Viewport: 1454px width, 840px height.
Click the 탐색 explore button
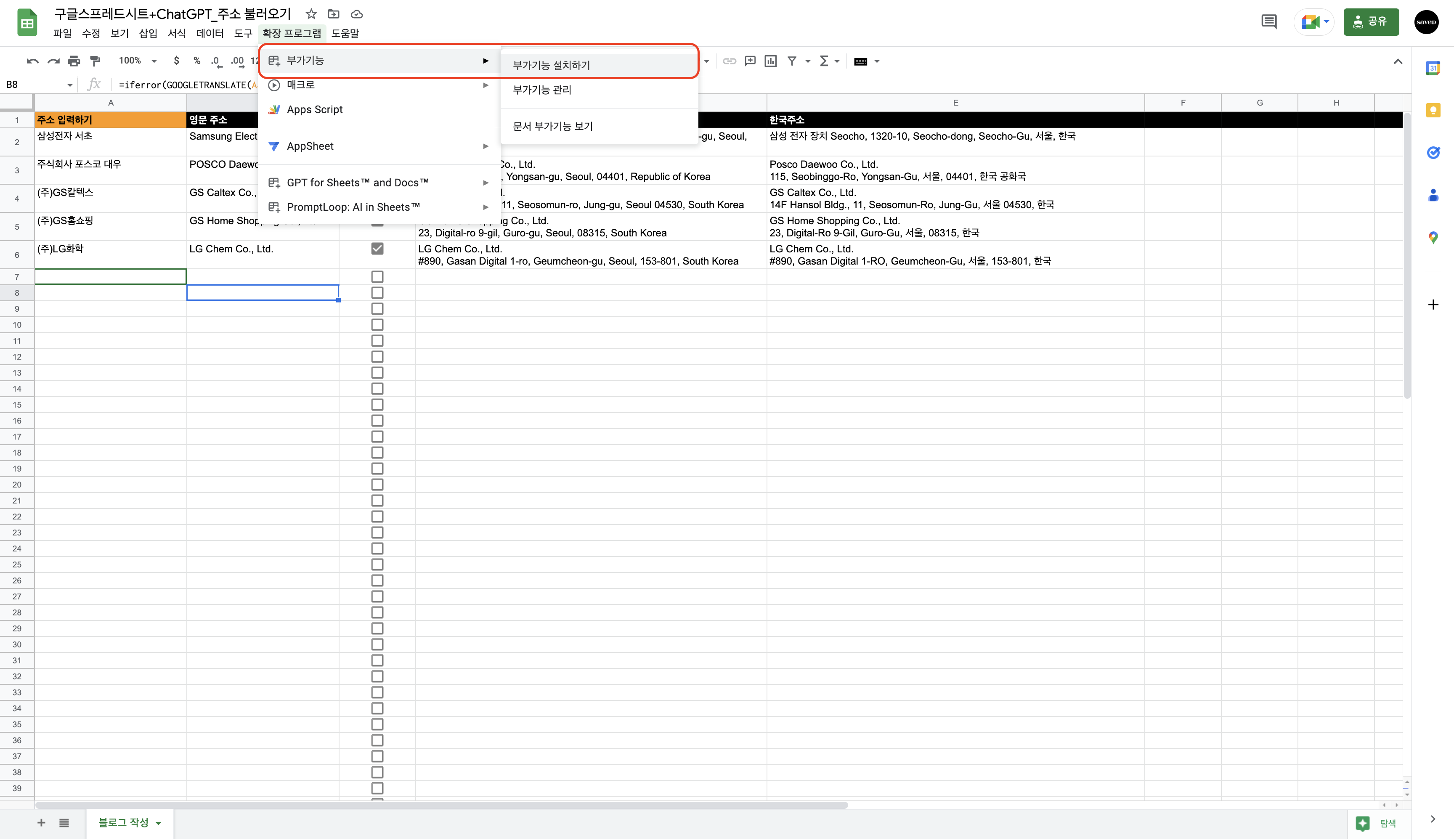tap(1378, 823)
